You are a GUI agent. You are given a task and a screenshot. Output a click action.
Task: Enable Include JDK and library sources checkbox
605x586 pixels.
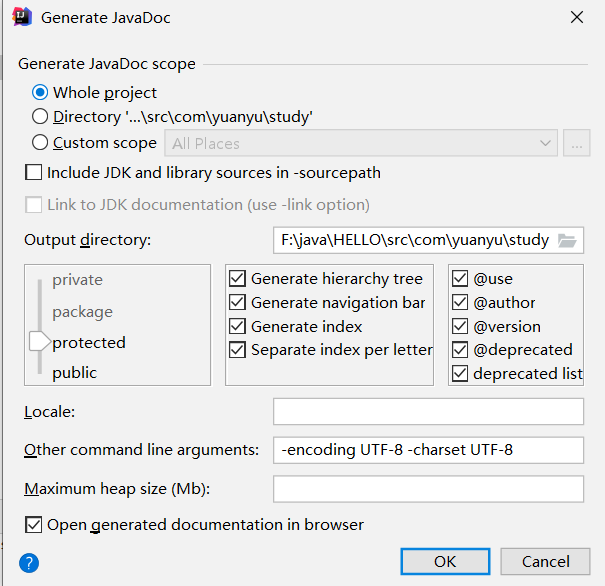point(34,173)
